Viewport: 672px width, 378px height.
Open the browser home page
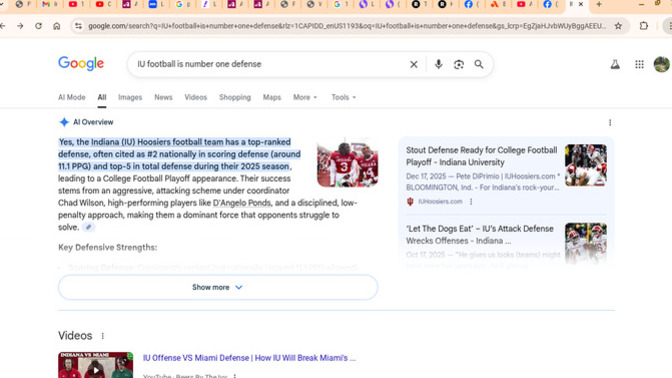pyautogui.click(x=57, y=26)
